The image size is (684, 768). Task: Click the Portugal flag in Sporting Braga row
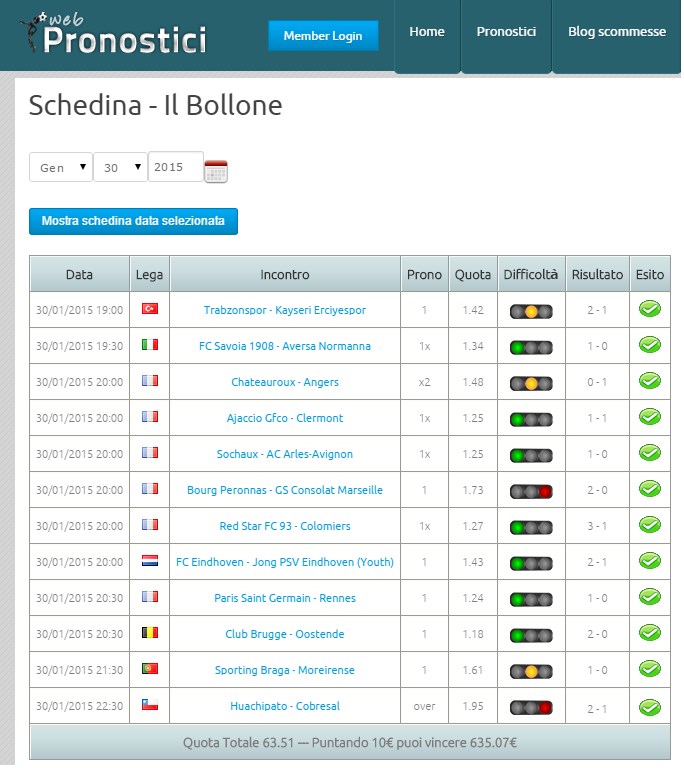coord(150,669)
